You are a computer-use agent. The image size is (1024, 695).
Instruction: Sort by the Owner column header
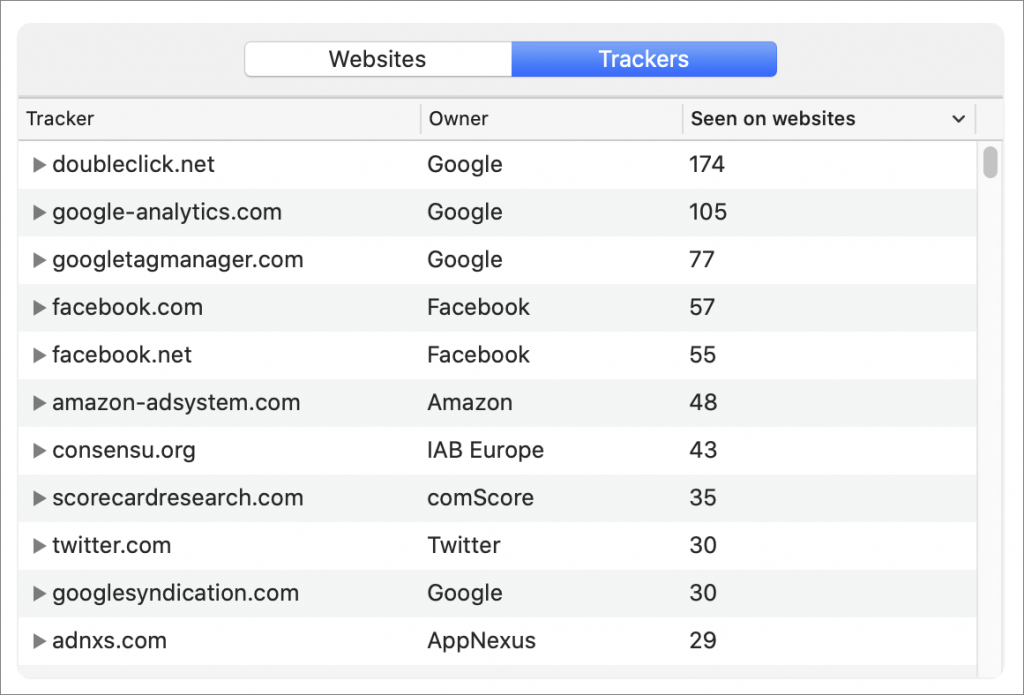pyautogui.click(x=458, y=119)
